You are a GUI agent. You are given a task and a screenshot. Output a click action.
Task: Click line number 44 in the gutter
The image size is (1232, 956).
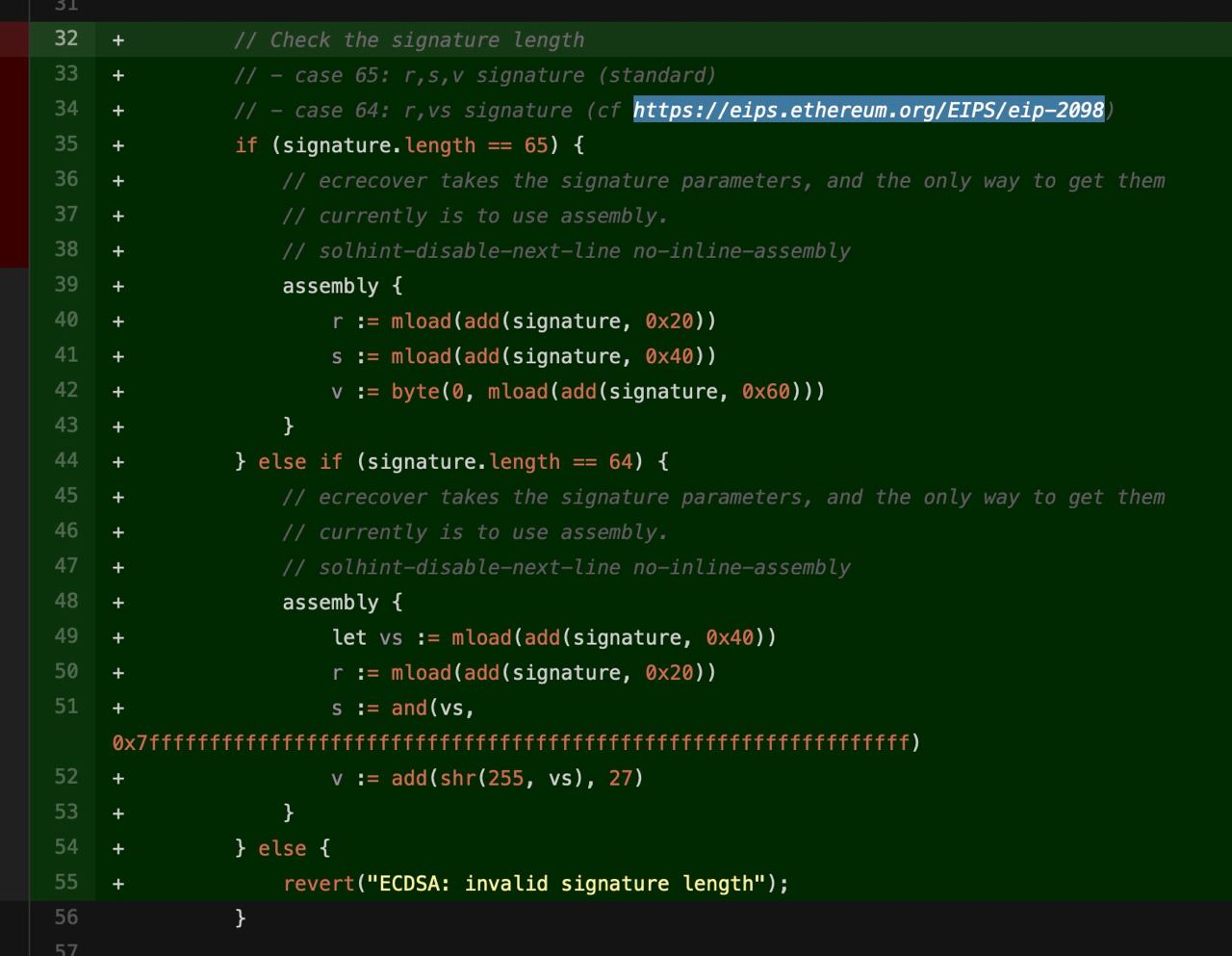66,461
